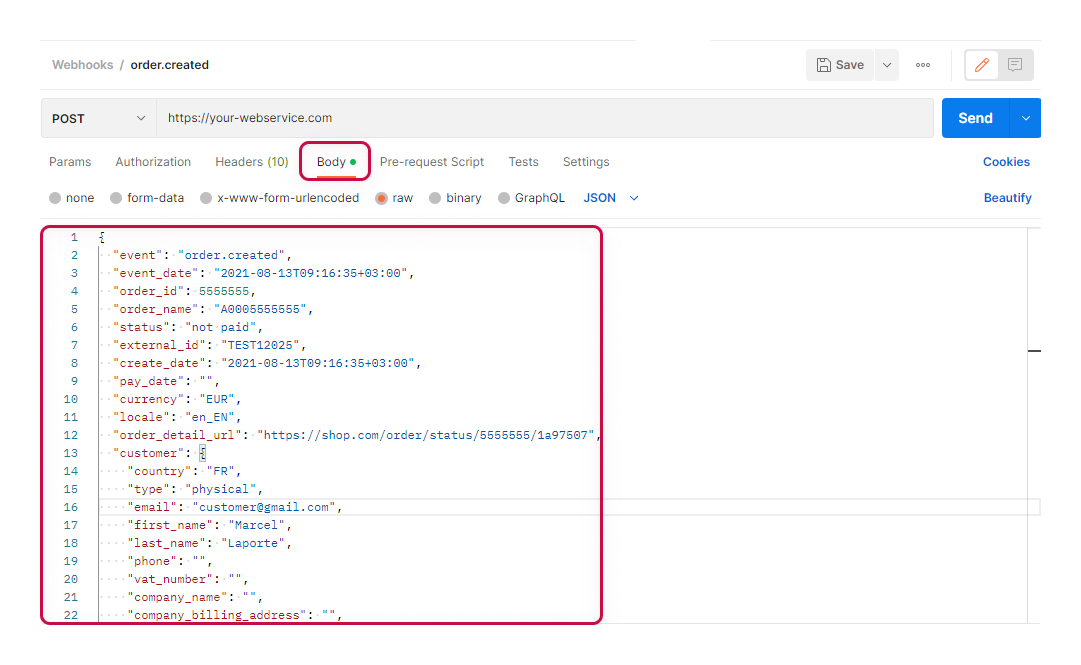This screenshot has height=665, width=1081.
Task: Click the request URL input field
Action: point(545,118)
